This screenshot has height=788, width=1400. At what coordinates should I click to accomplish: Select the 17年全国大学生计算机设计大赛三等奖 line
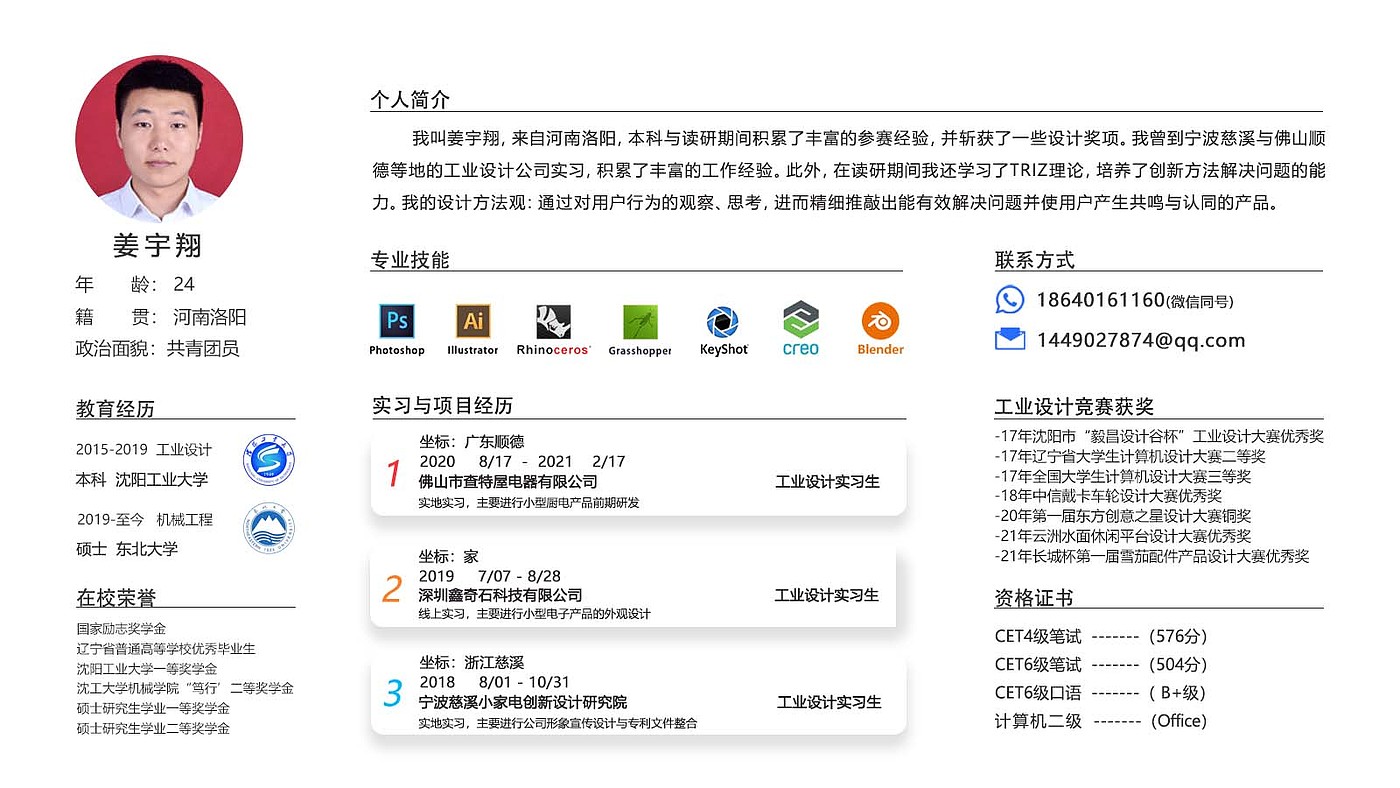point(1123,476)
